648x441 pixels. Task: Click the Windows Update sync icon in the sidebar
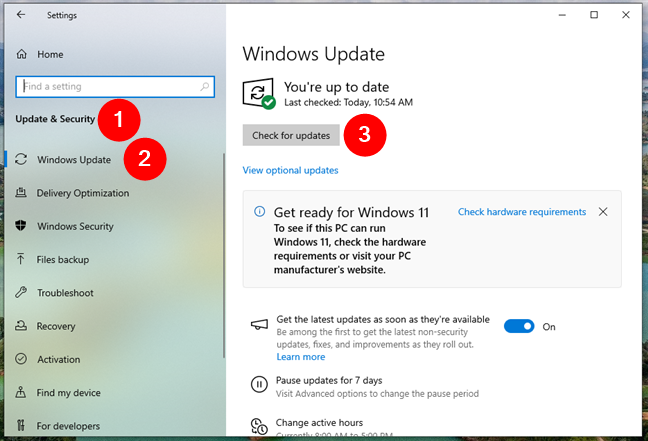(x=21, y=160)
